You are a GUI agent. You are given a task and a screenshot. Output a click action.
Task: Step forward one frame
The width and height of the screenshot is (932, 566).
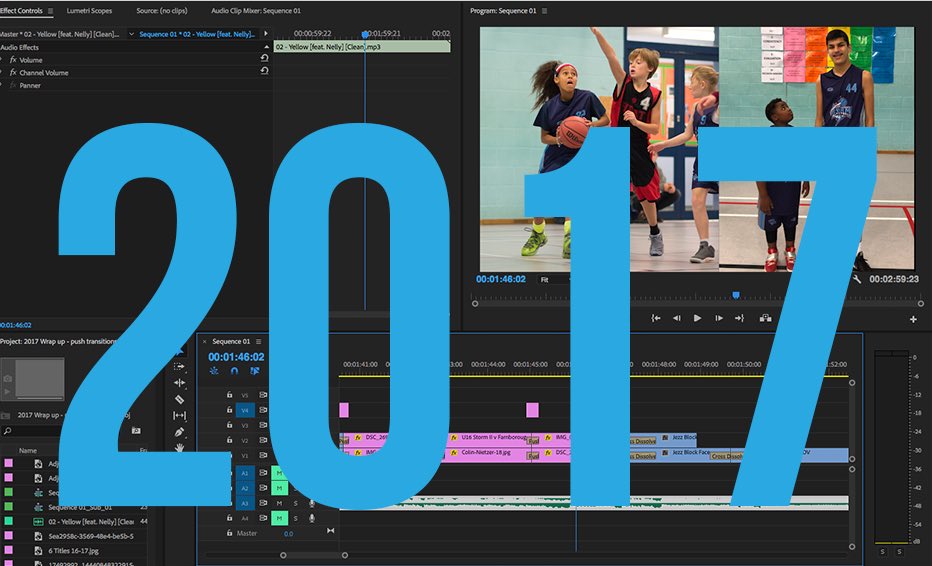coord(719,319)
